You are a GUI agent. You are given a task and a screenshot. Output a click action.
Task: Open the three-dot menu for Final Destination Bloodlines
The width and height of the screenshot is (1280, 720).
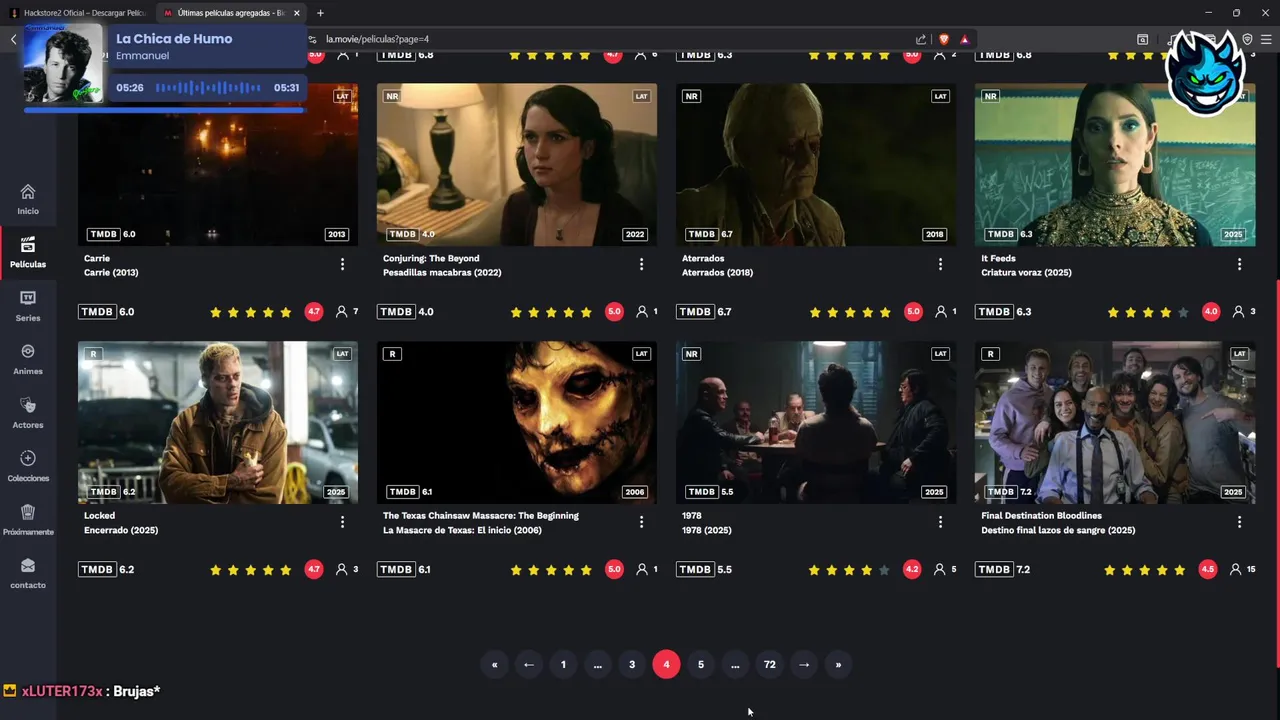(x=1239, y=522)
